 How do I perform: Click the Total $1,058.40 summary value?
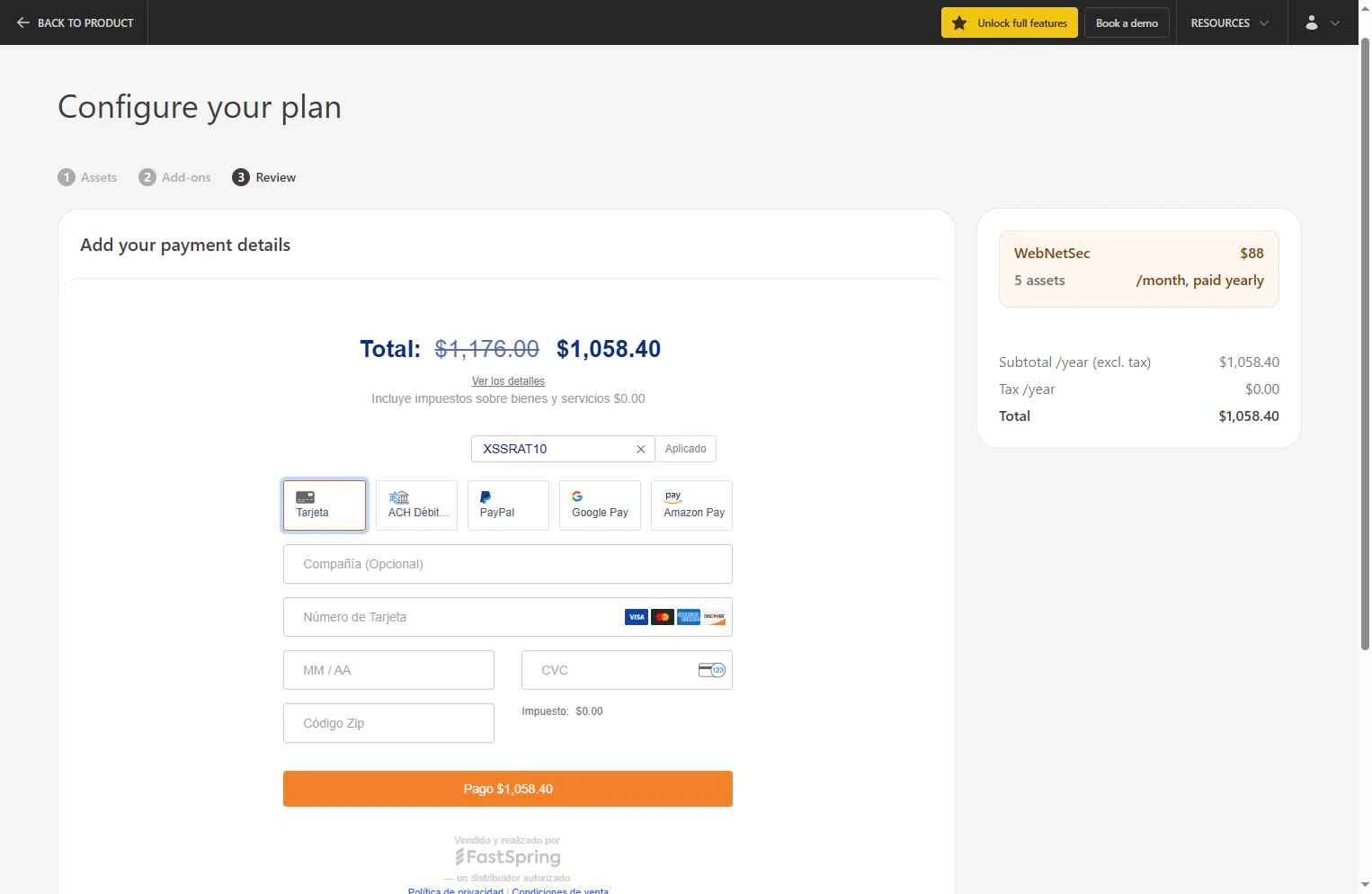pos(1249,416)
